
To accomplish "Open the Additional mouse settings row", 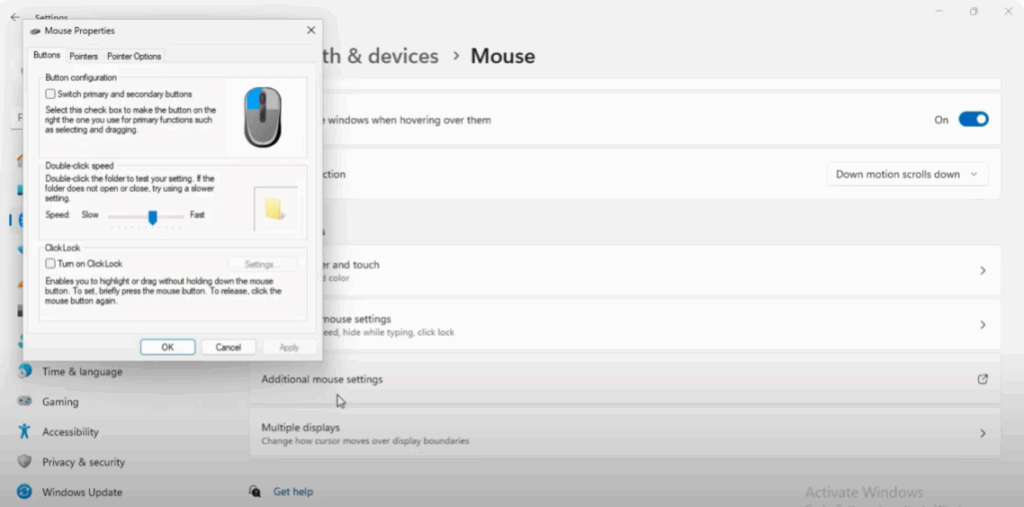I will pos(625,379).
